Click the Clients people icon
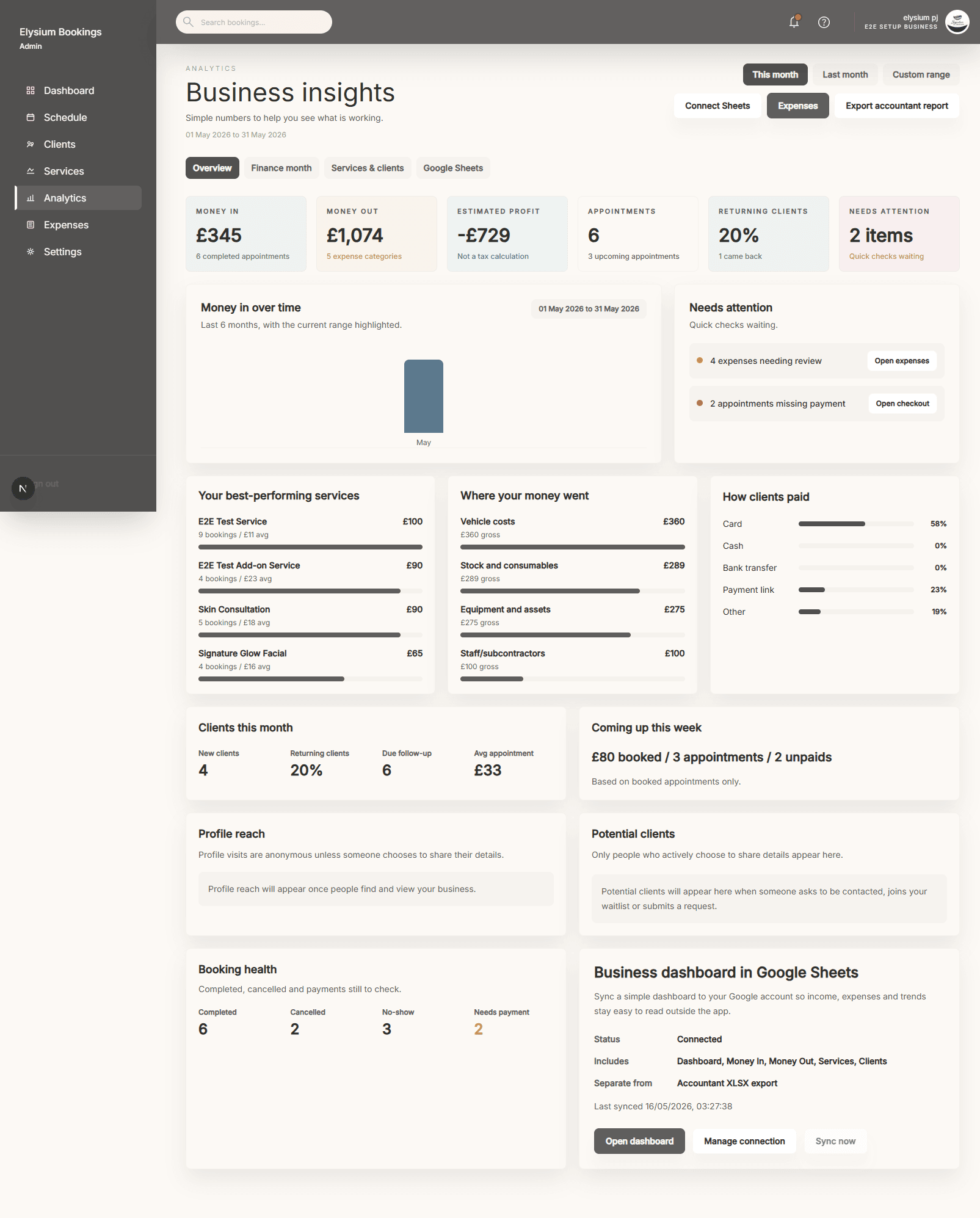Image resolution: width=980 pixels, height=1218 pixels. coord(31,144)
